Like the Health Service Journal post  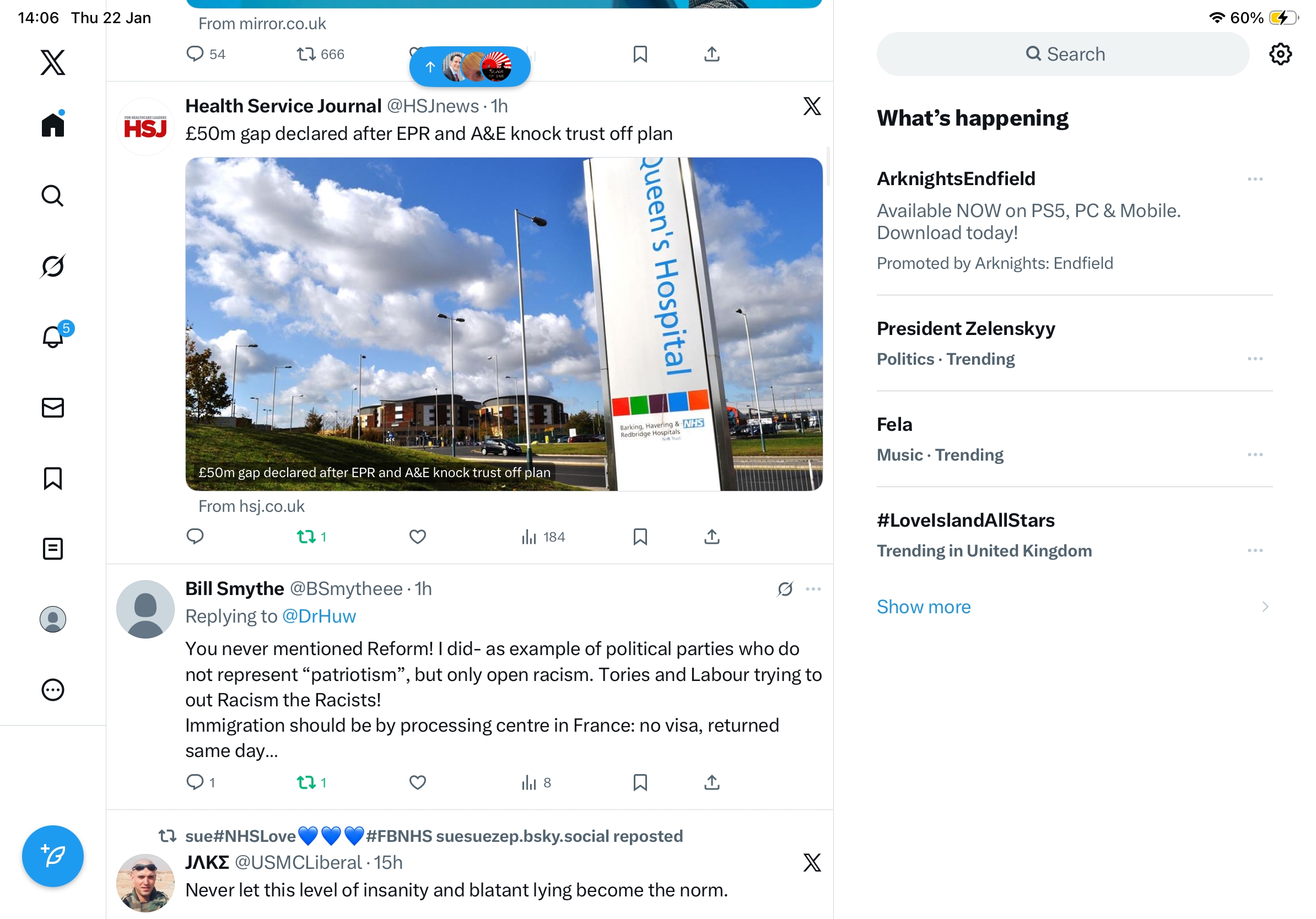click(417, 536)
